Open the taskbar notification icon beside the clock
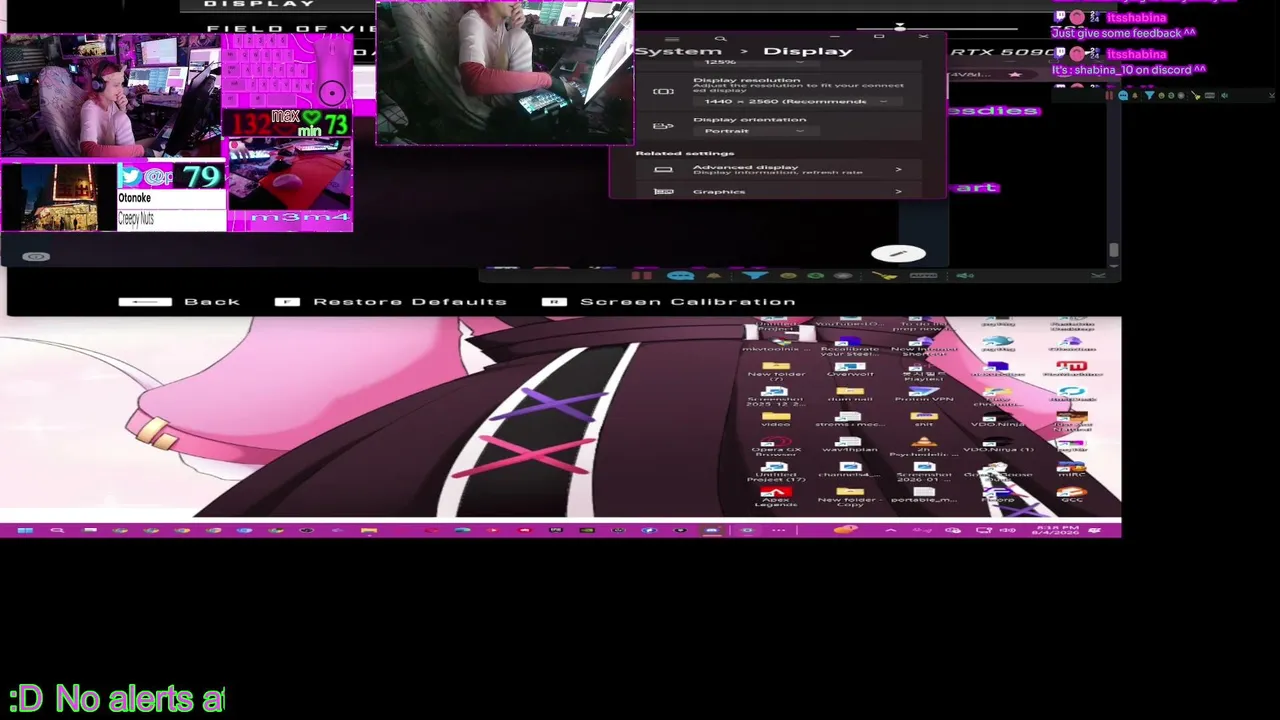The height and width of the screenshot is (720, 1280). (x=1095, y=530)
